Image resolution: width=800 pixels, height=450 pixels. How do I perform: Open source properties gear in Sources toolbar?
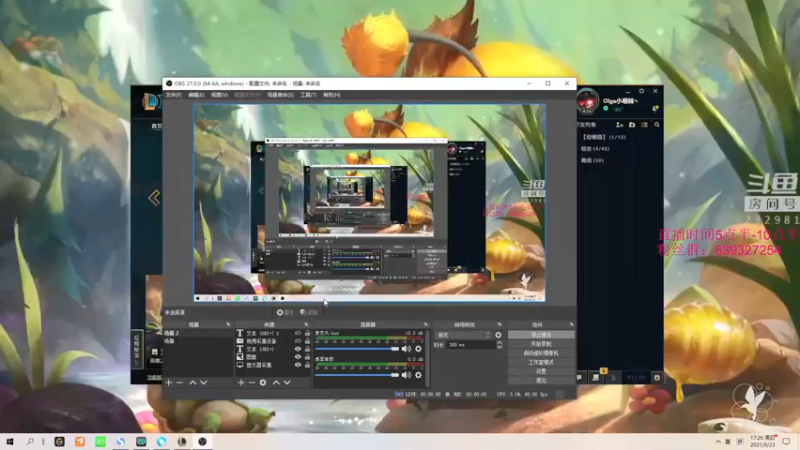click(263, 383)
